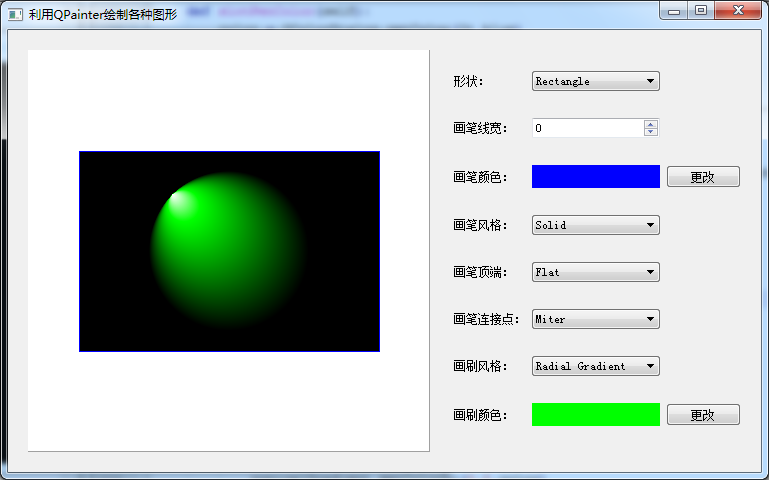
Task: Click the 画刷颜色: label
Action: pyautogui.click(x=480, y=415)
